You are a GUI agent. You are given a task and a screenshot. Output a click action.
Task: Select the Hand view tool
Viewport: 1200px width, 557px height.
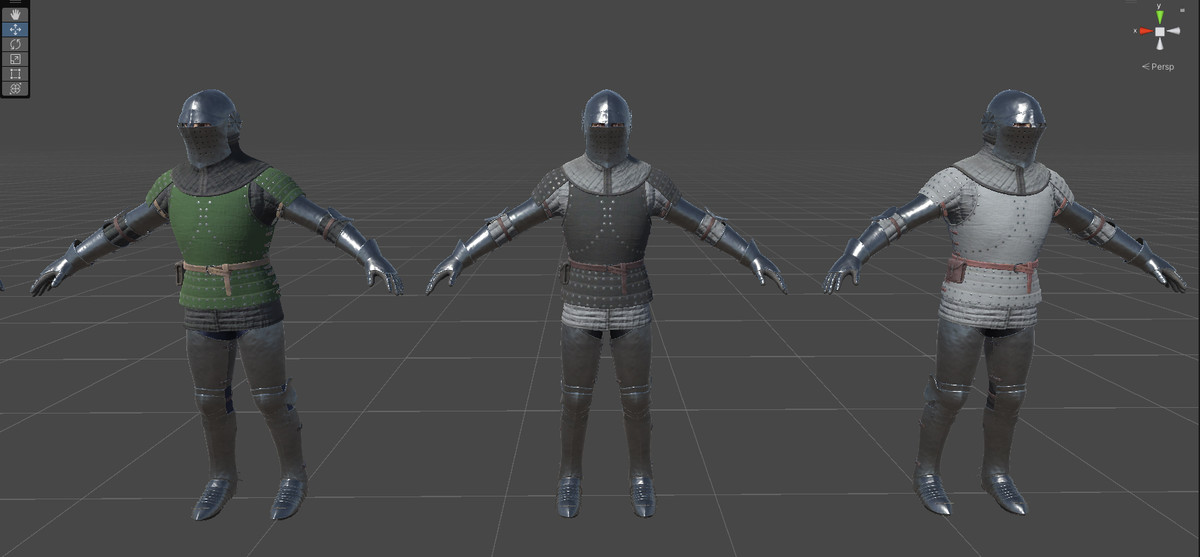15,15
